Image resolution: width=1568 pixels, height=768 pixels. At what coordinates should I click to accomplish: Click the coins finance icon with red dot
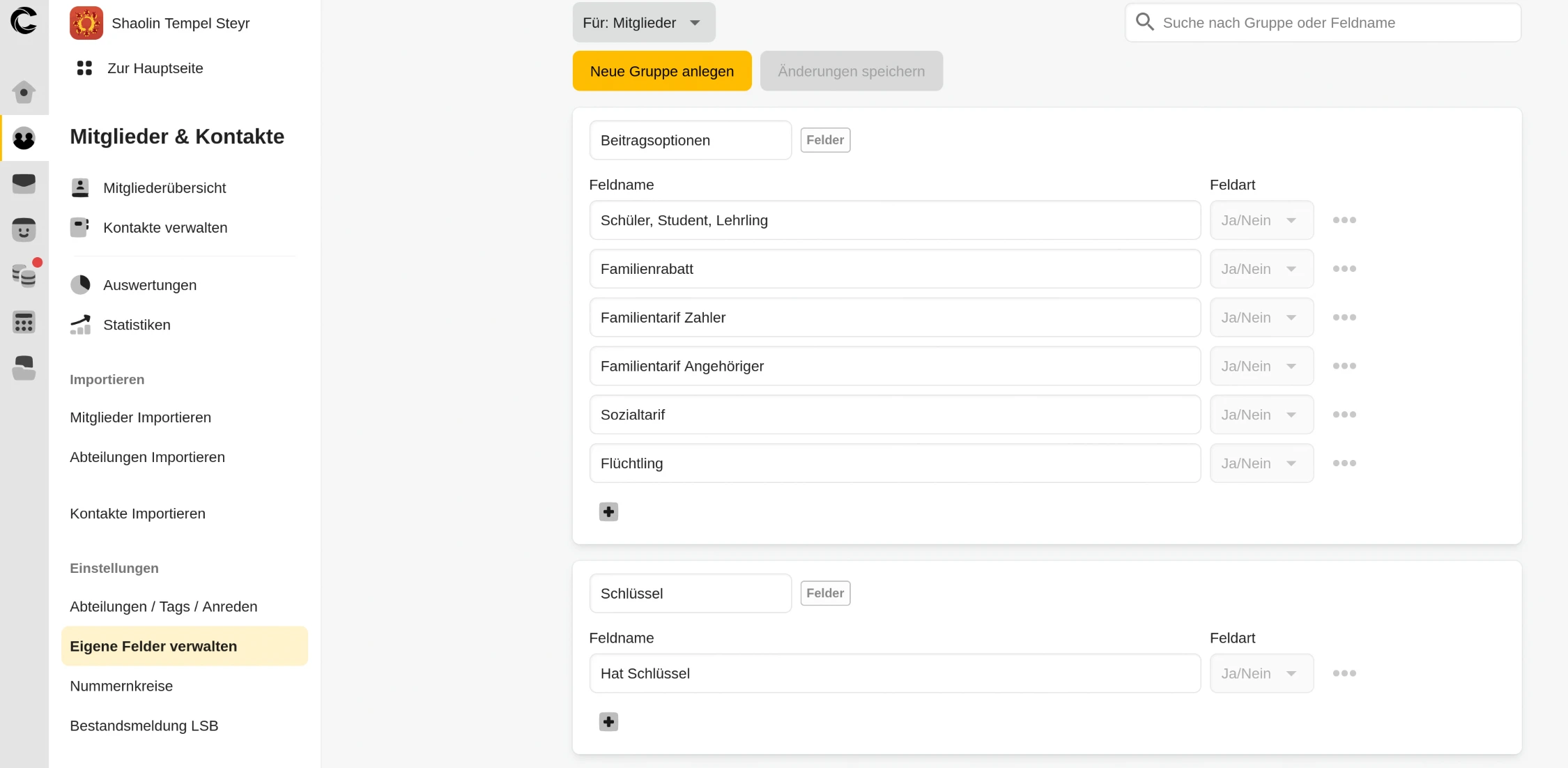24,275
